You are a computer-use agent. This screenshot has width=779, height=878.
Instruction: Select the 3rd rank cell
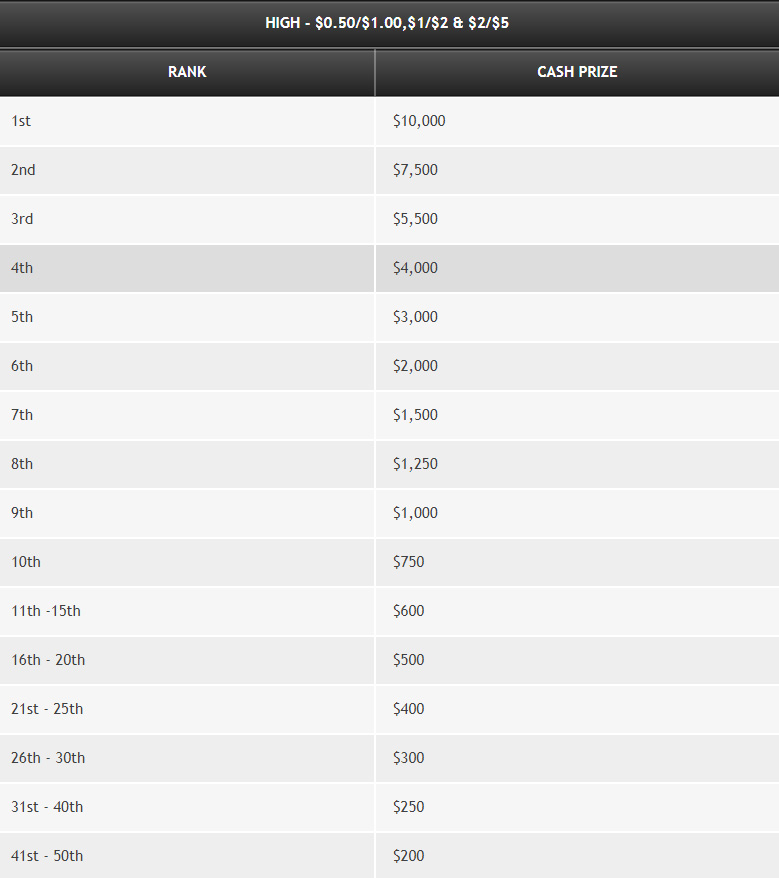pos(187,219)
